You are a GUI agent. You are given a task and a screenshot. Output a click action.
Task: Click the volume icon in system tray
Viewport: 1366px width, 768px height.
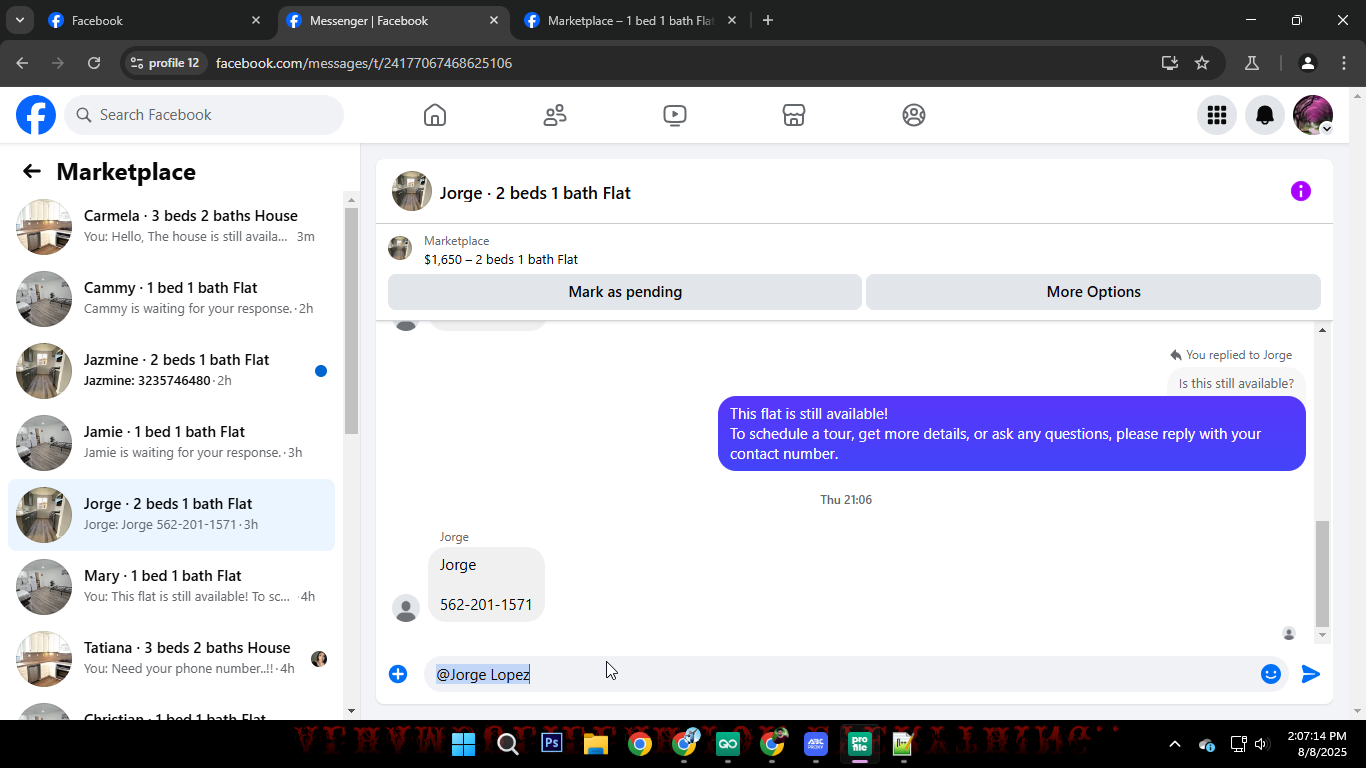[x=1261, y=744]
